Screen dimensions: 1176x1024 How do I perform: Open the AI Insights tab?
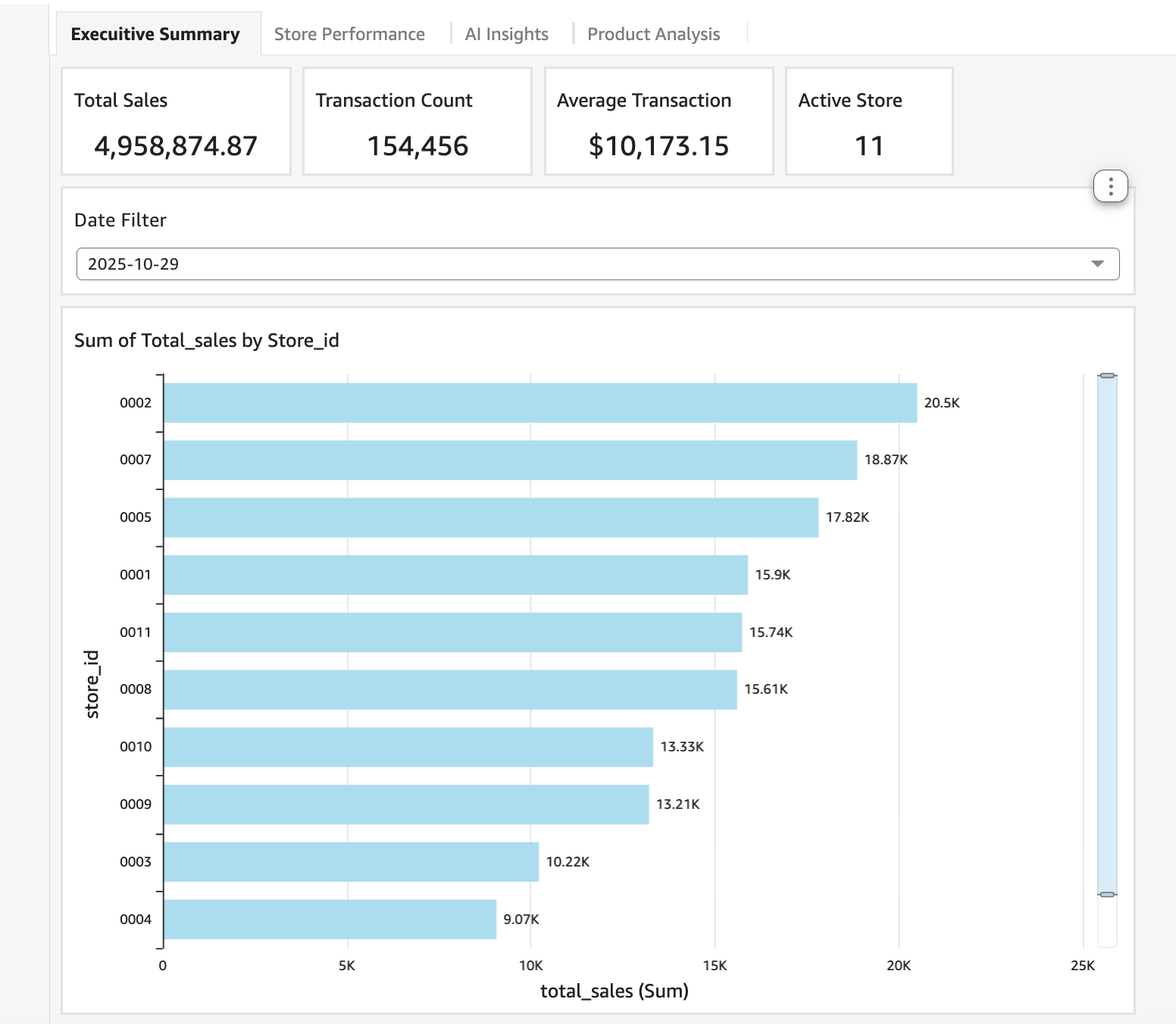point(506,33)
